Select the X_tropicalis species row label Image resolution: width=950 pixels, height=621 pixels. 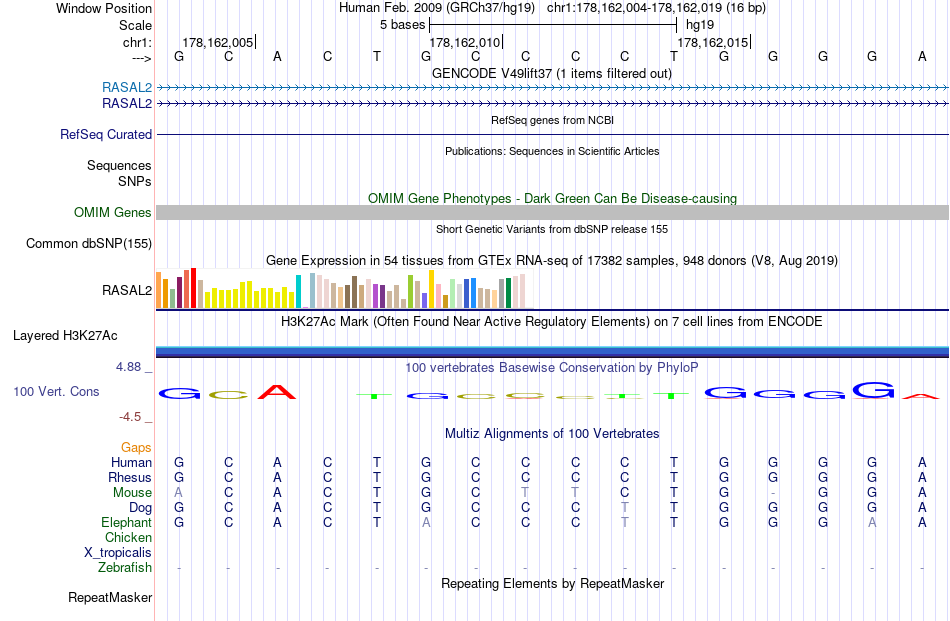[118, 553]
